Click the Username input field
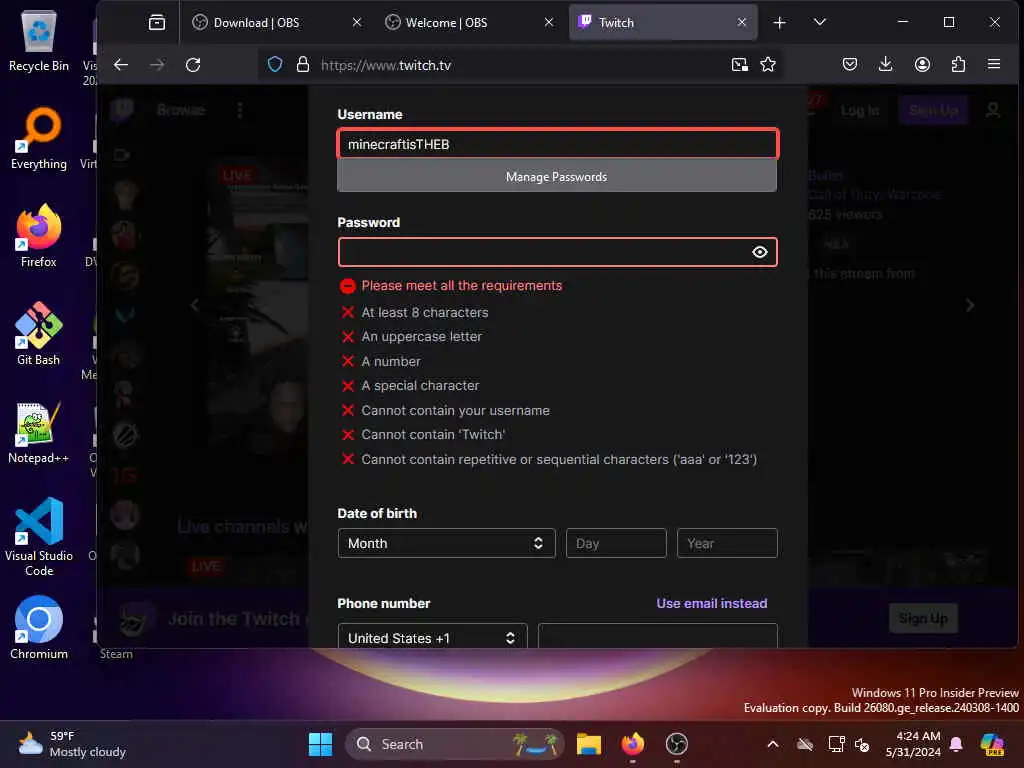The width and height of the screenshot is (1024, 768). click(x=558, y=144)
